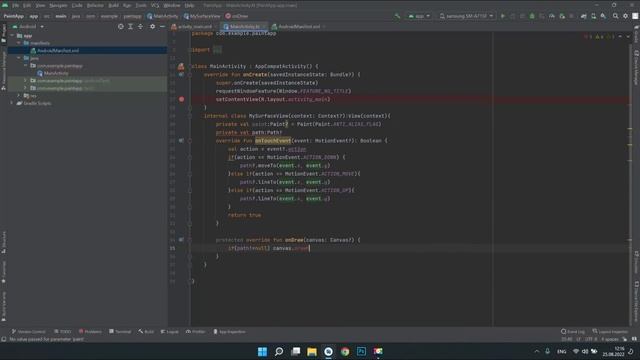Viewport: 640px width, 360px height.
Task: Collapse the manifests folder node
Action: (19, 43)
